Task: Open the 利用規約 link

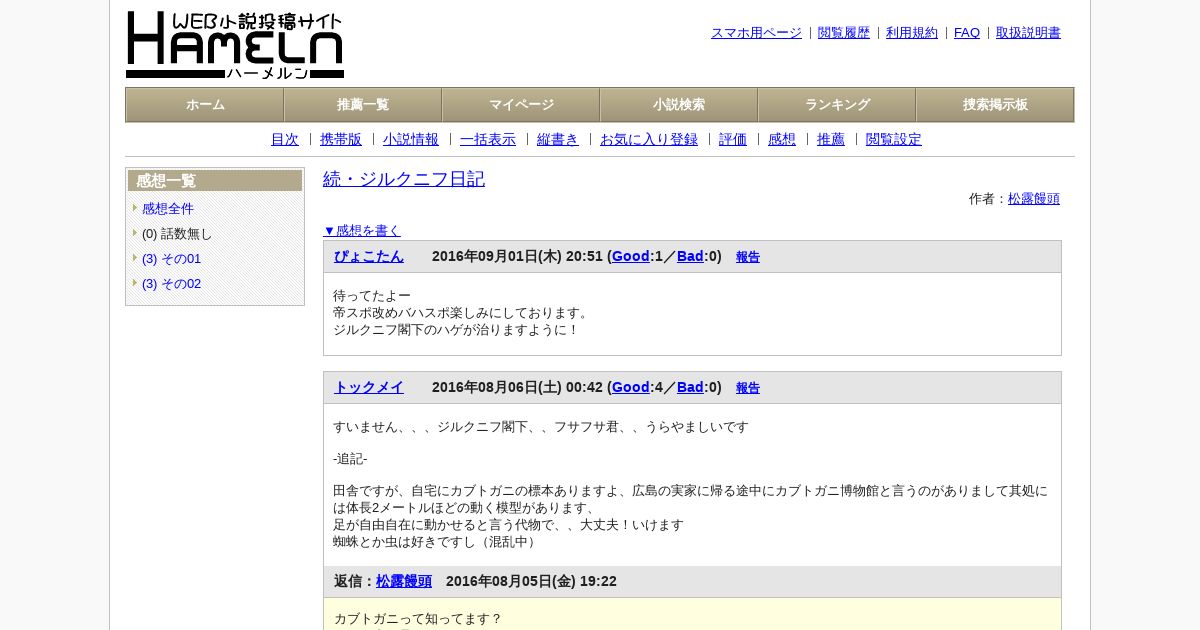Action: click(x=912, y=33)
